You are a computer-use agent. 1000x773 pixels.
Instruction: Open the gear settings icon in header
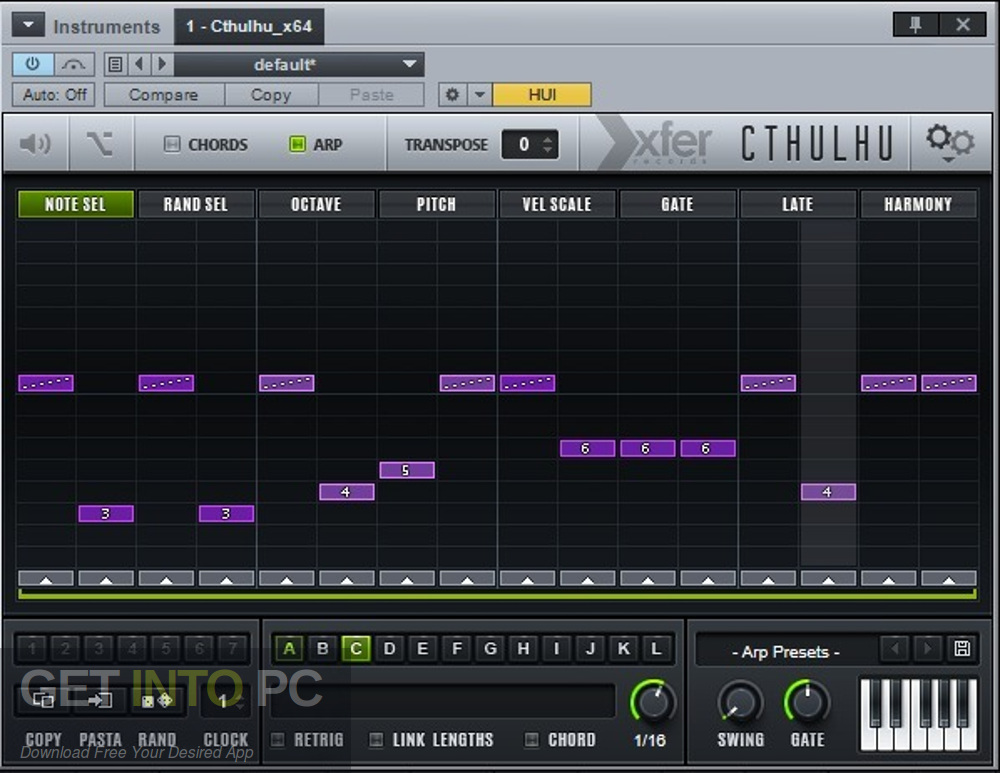452,95
